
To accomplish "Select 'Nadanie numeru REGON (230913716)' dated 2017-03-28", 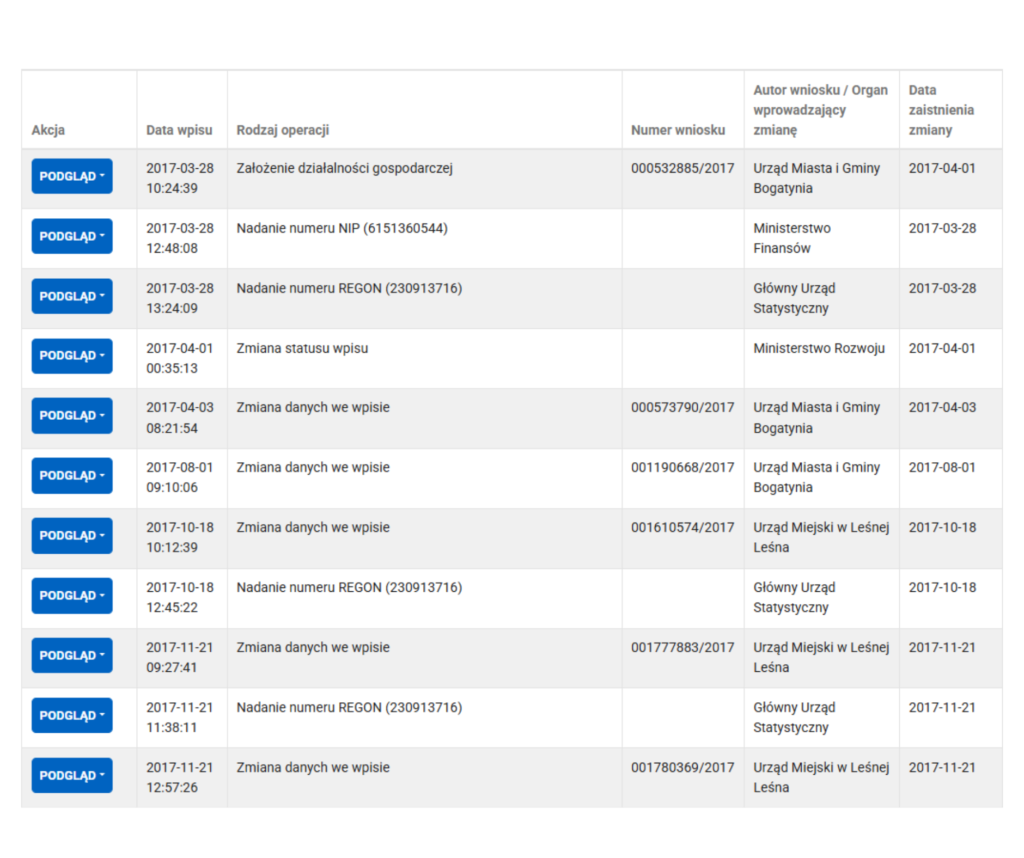I will click(x=349, y=289).
